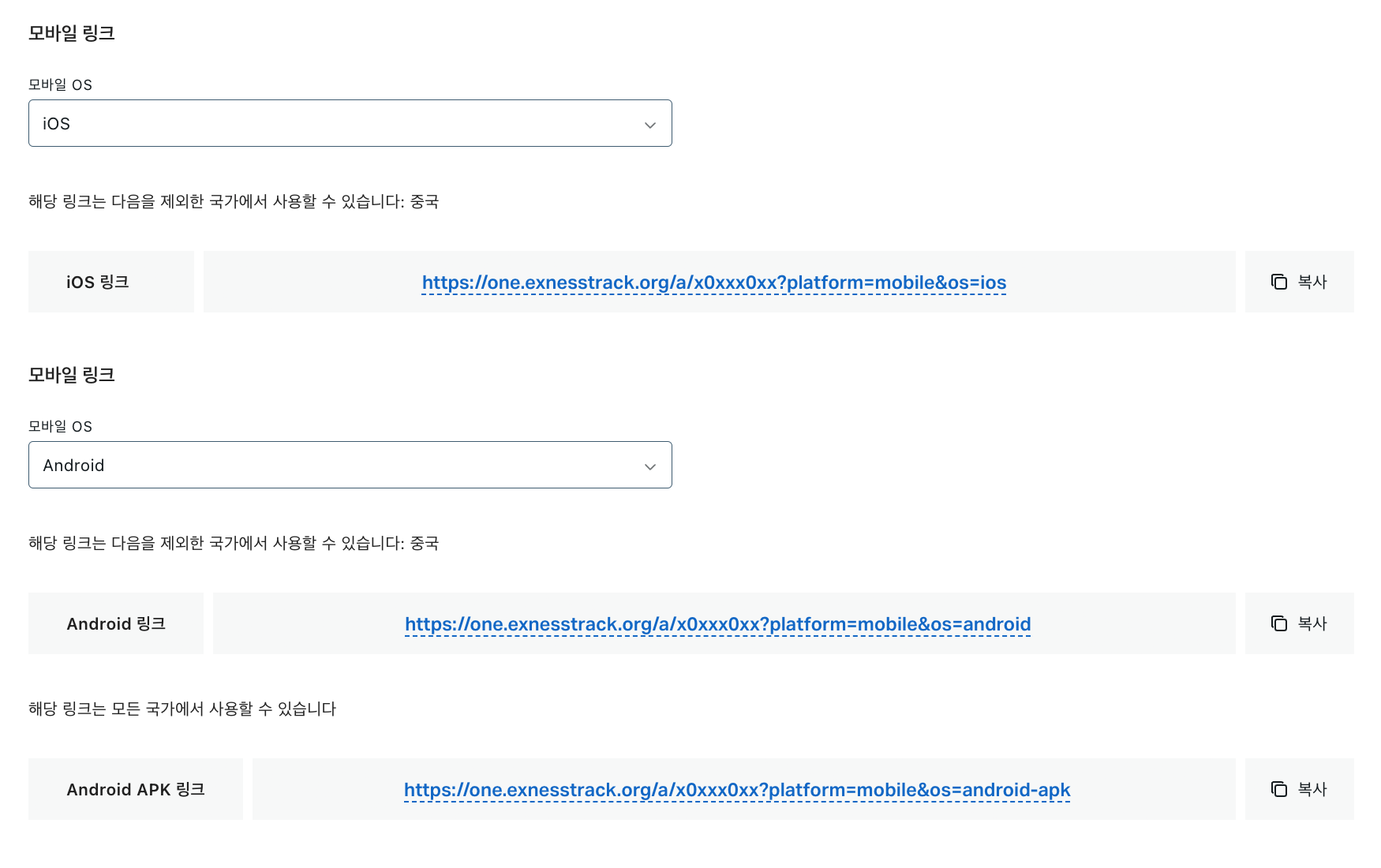Image resolution: width=1381 pixels, height=868 pixels.
Task: Click the second '모바일 링크' heading
Action: point(72,375)
